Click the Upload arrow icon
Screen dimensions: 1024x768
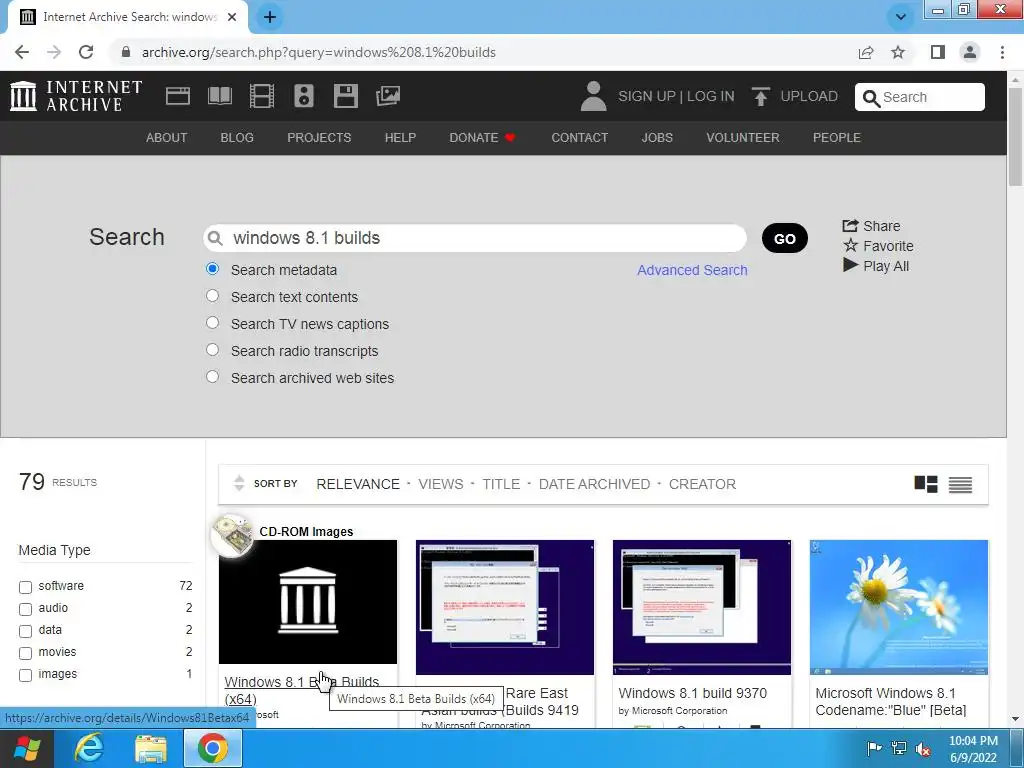click(x=760, y=96)
